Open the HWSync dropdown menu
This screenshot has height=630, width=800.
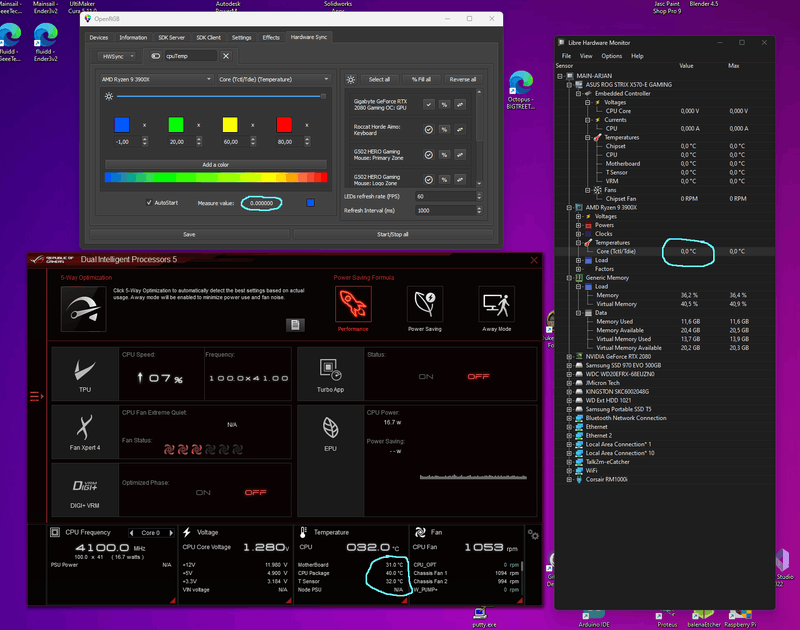117,56
